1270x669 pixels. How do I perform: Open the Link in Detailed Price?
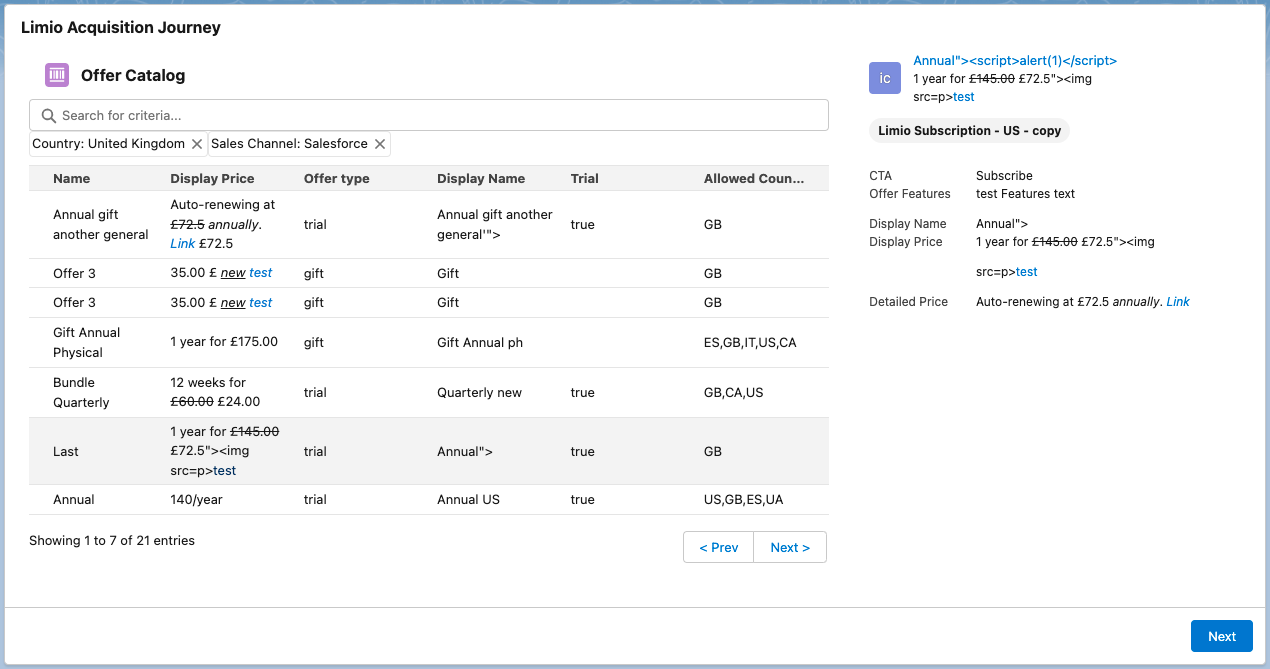1177,301
